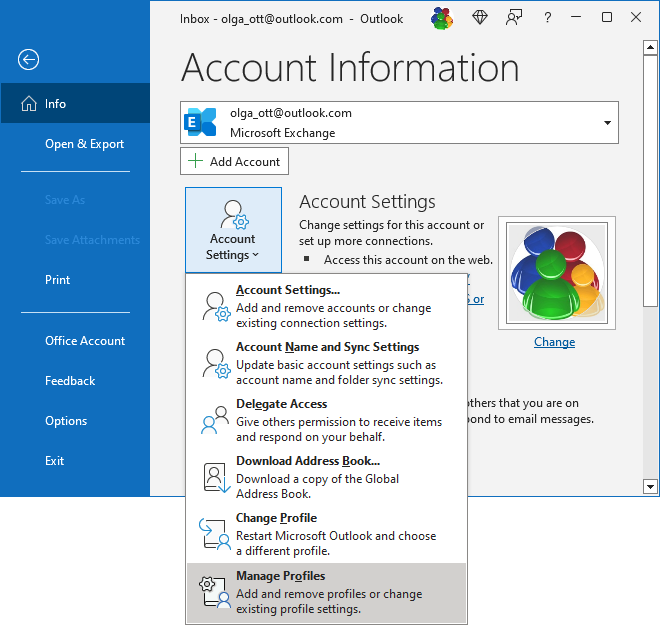This screenshot has height=625, width=660.
Task: Click 'Access this account on the web.' text
Action: [x=408, y=260]
